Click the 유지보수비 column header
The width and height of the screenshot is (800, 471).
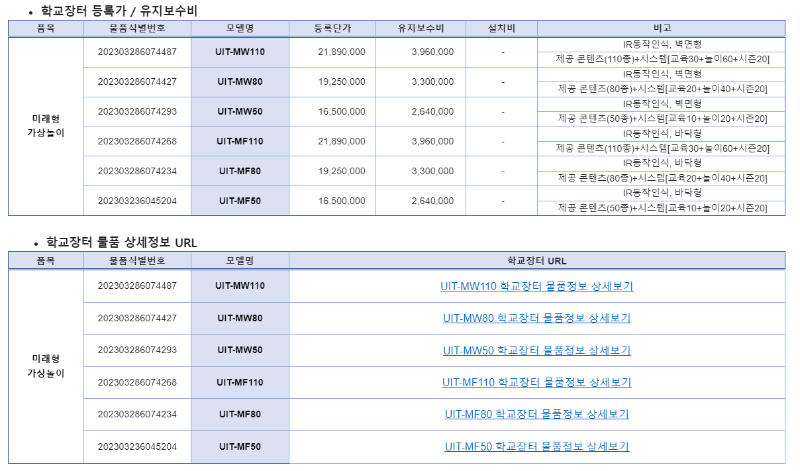point(420,29)
